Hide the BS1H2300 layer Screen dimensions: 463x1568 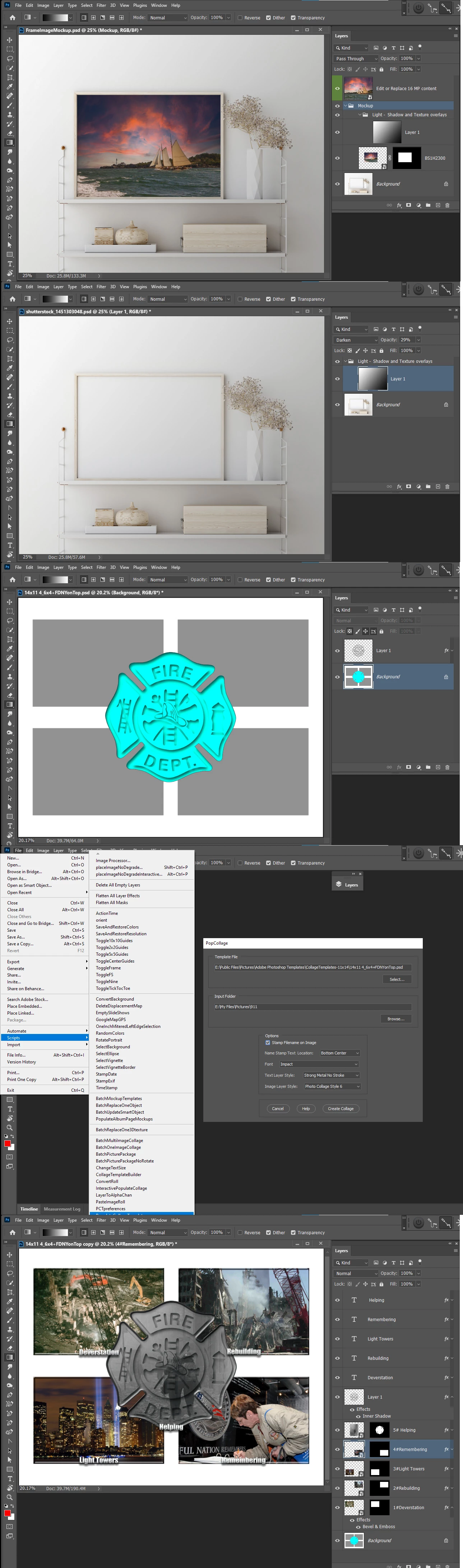point(338,158)
